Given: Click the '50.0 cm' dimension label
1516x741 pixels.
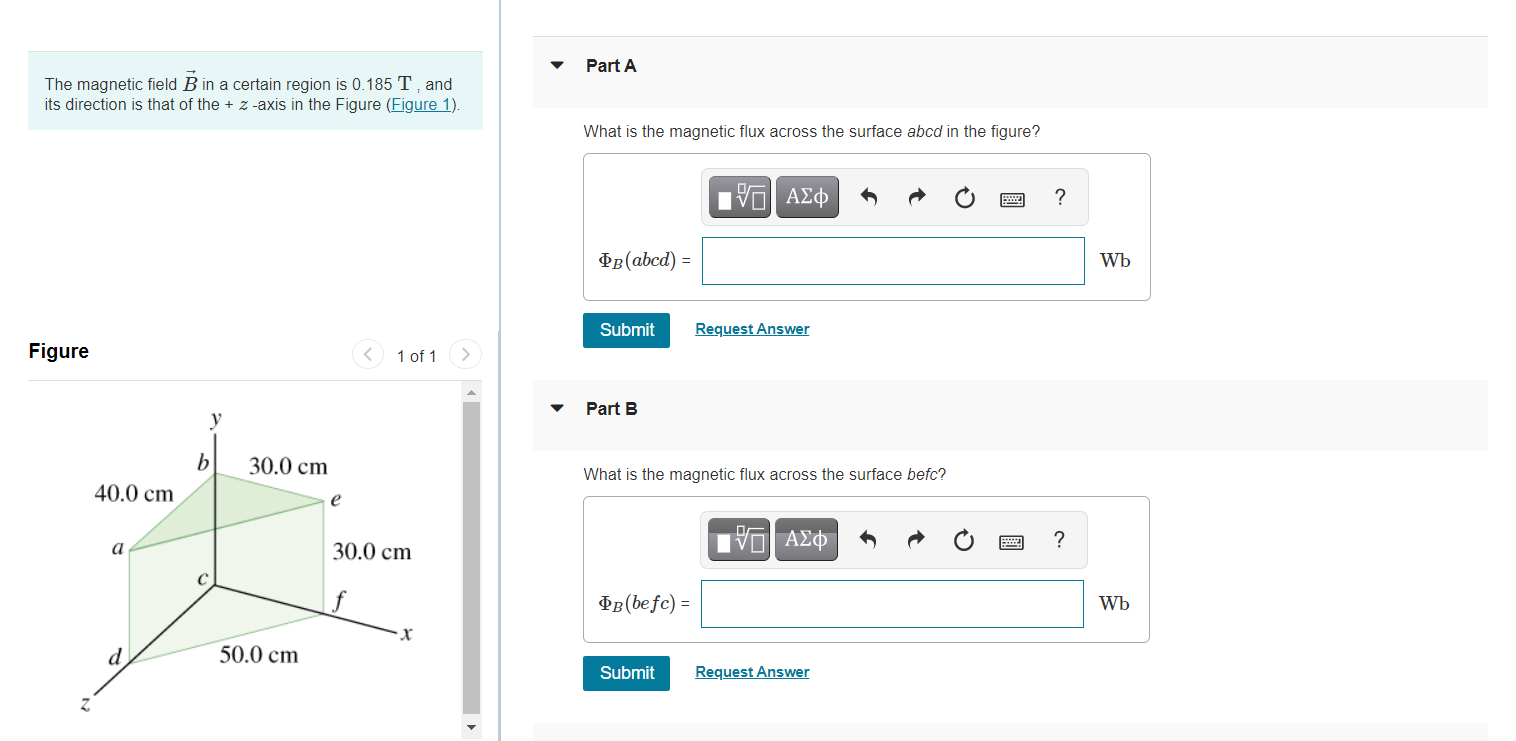Looking at the screenshot, I should click(259, 655).
